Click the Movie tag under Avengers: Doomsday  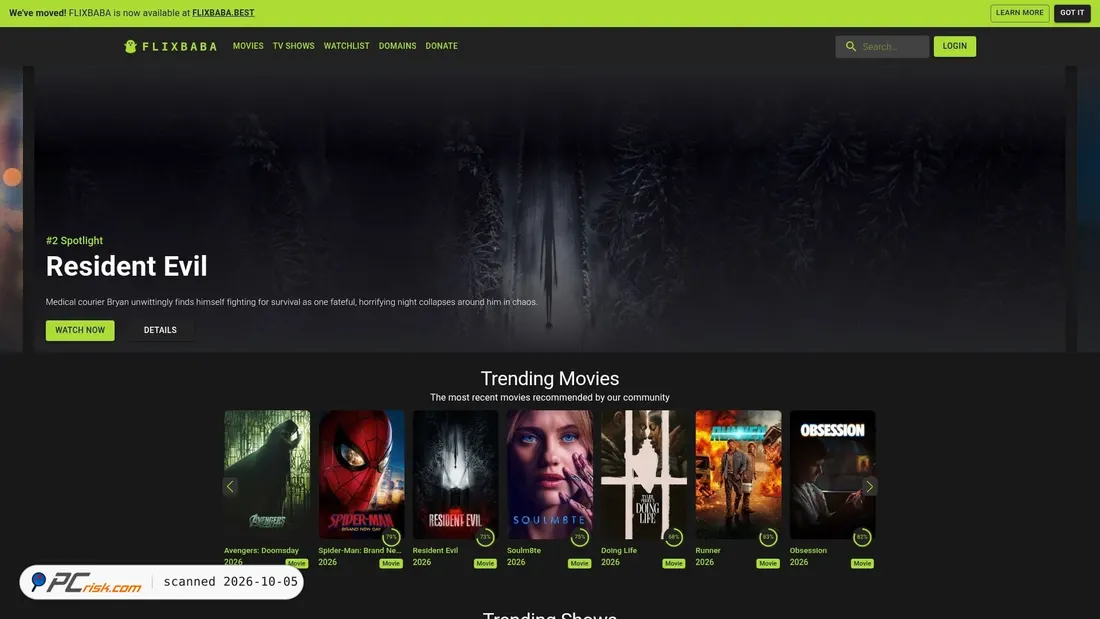coord(297,563)
